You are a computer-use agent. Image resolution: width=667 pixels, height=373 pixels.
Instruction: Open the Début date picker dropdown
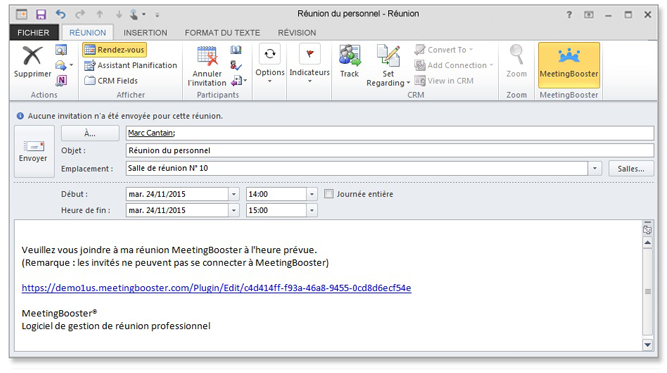(x=234, y=194)
